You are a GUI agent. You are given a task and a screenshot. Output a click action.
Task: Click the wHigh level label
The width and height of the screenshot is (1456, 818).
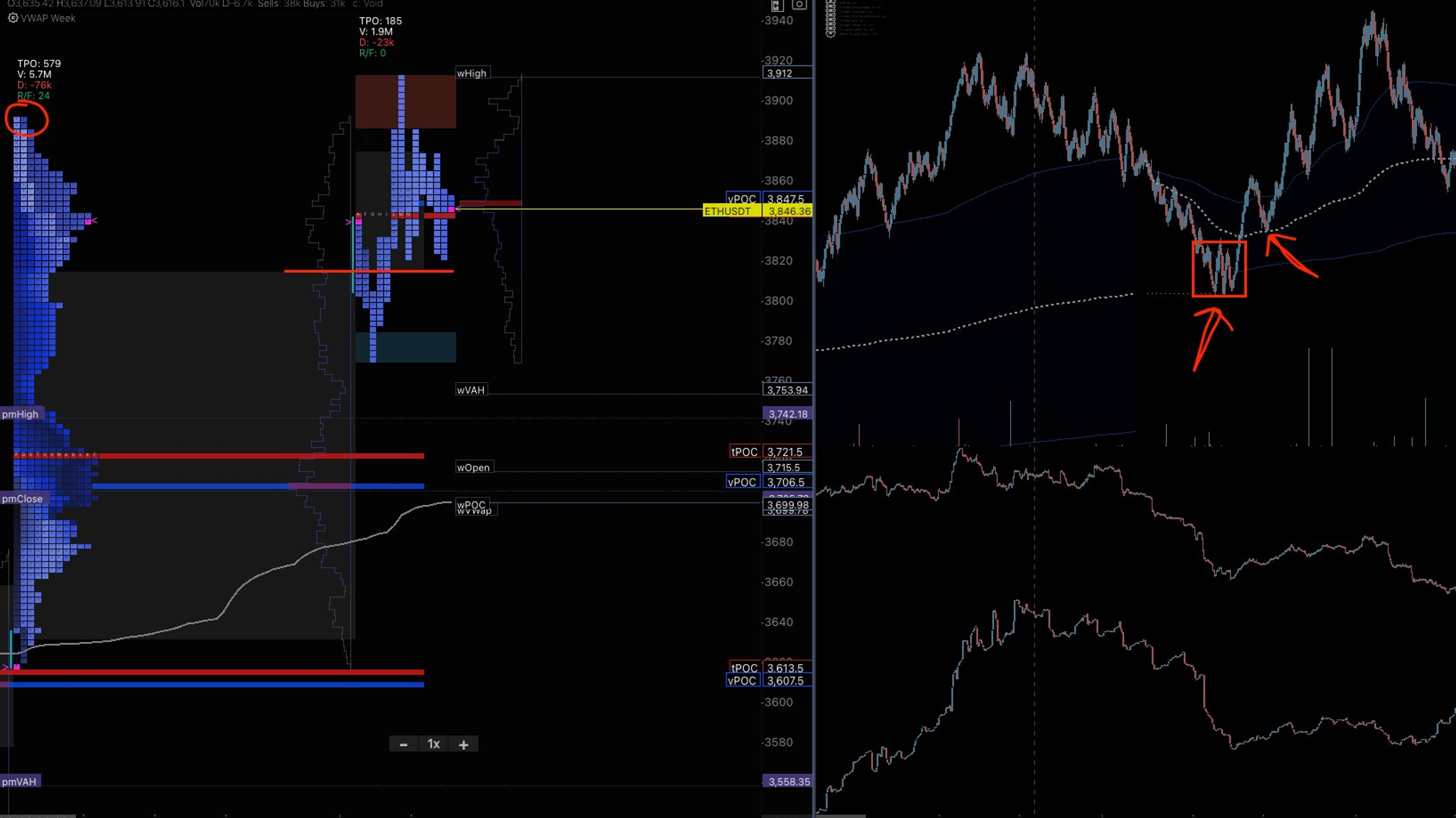[x=472, y=73]
